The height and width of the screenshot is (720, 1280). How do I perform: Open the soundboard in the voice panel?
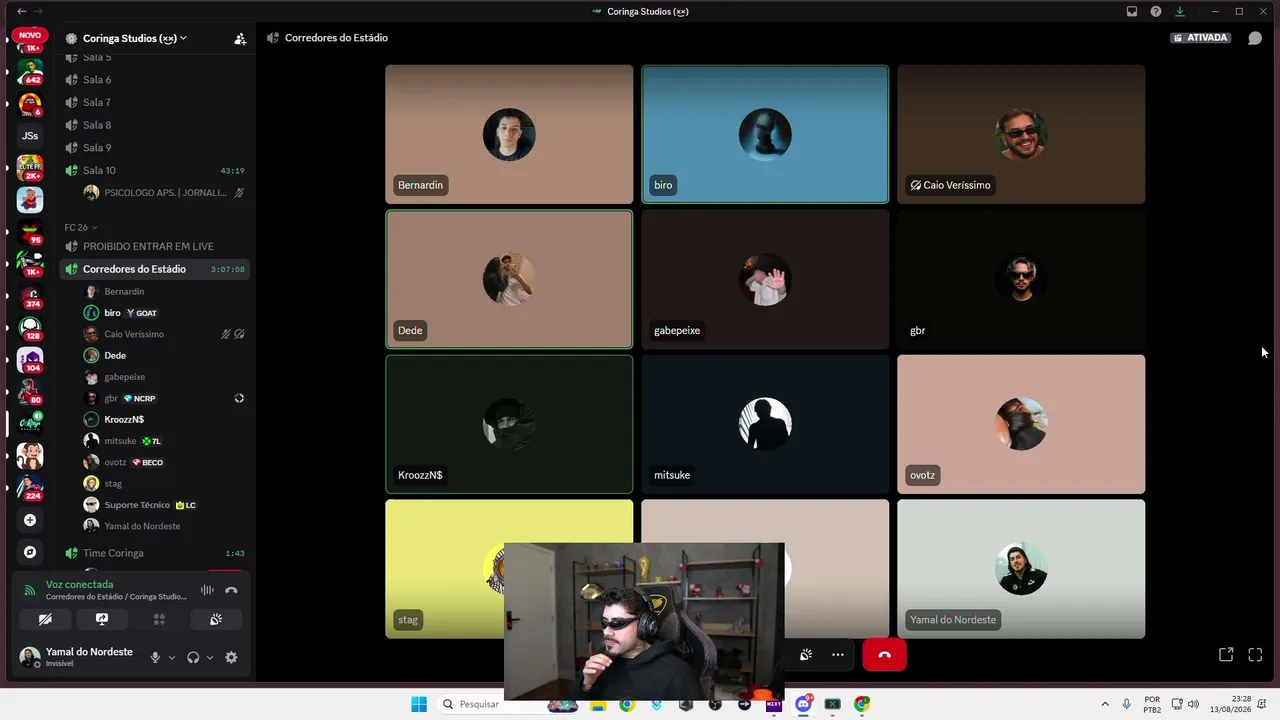[x=216, y=620]
